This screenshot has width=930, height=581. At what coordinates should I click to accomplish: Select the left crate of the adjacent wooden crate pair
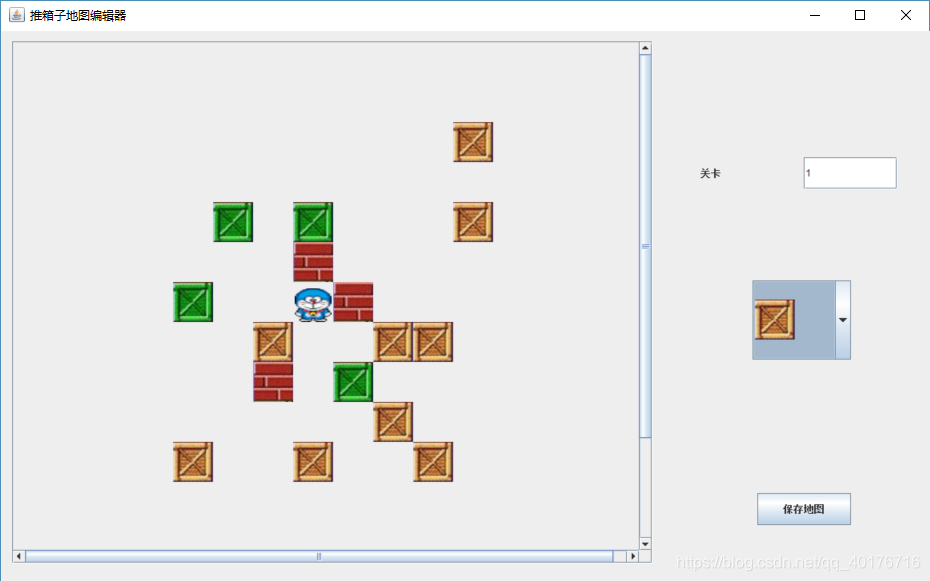click(x=393, y=341)
